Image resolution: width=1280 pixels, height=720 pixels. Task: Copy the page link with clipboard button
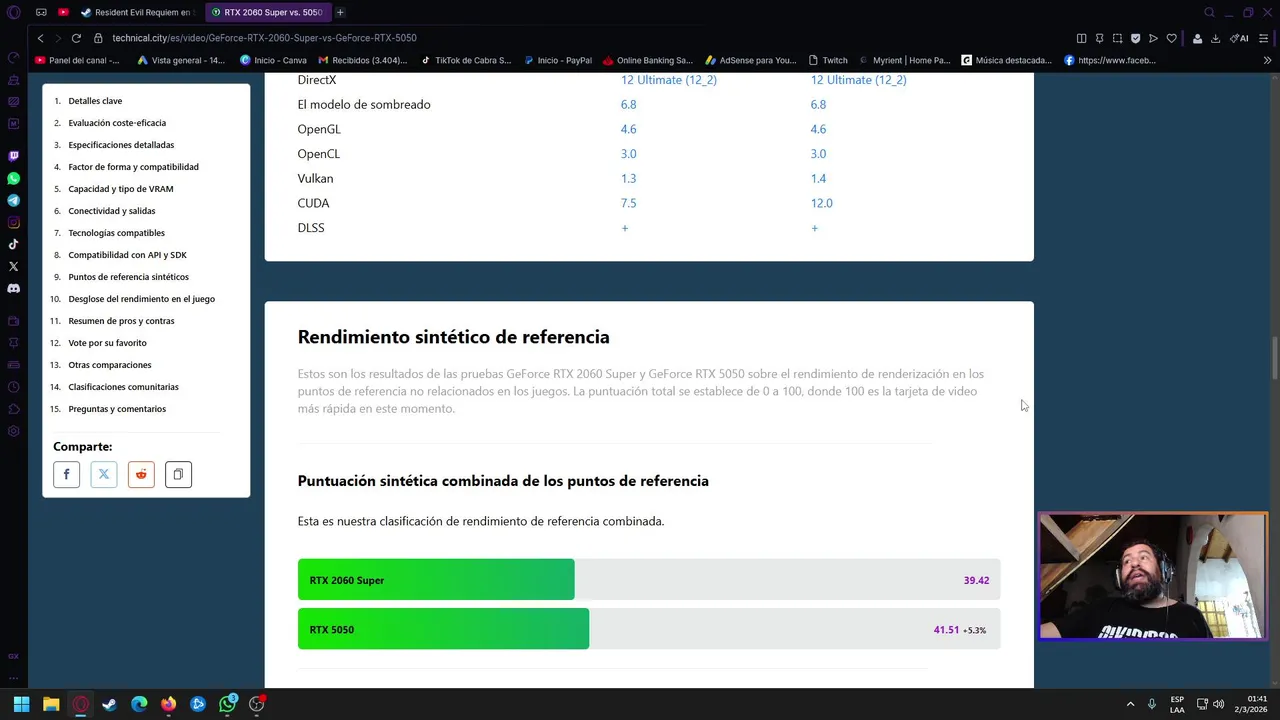point(178,474)
